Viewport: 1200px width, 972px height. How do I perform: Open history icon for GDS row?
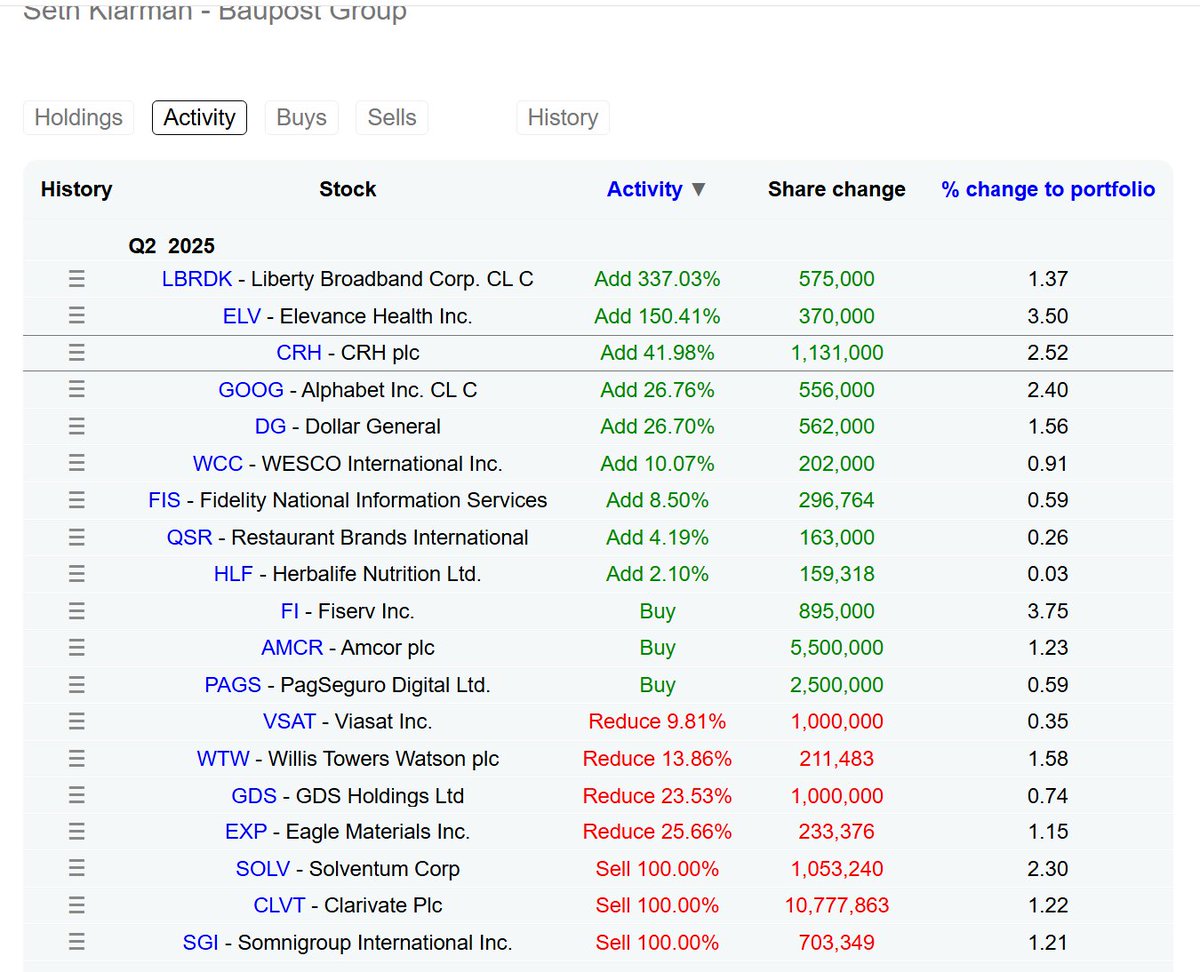[77, 796]
